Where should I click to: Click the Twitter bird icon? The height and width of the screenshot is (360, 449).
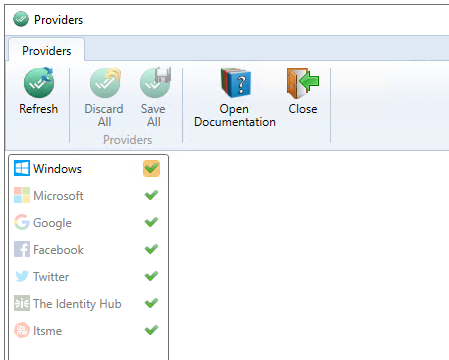22,276
